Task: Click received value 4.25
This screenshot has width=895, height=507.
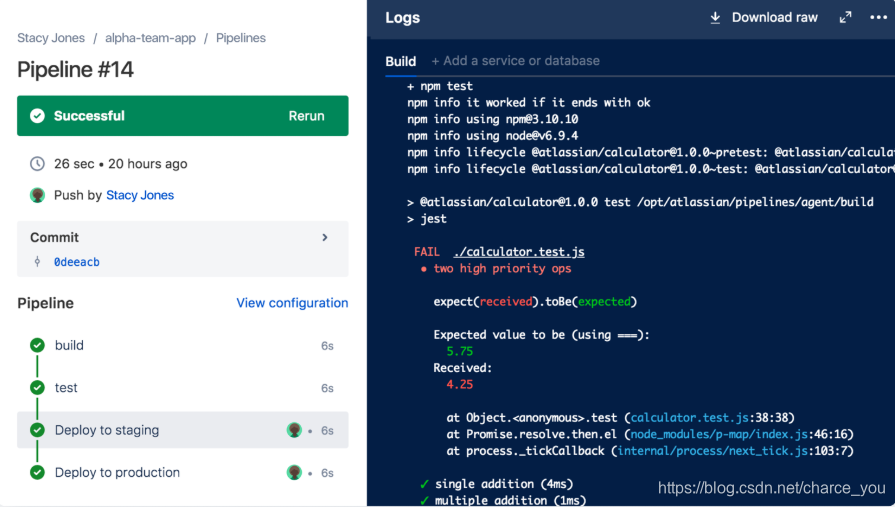Action: pos(459,384)
